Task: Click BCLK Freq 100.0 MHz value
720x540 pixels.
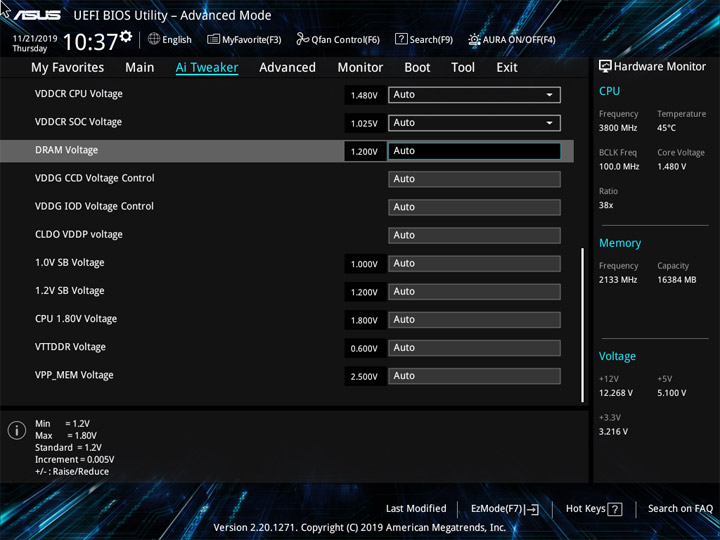Action: 619,167
